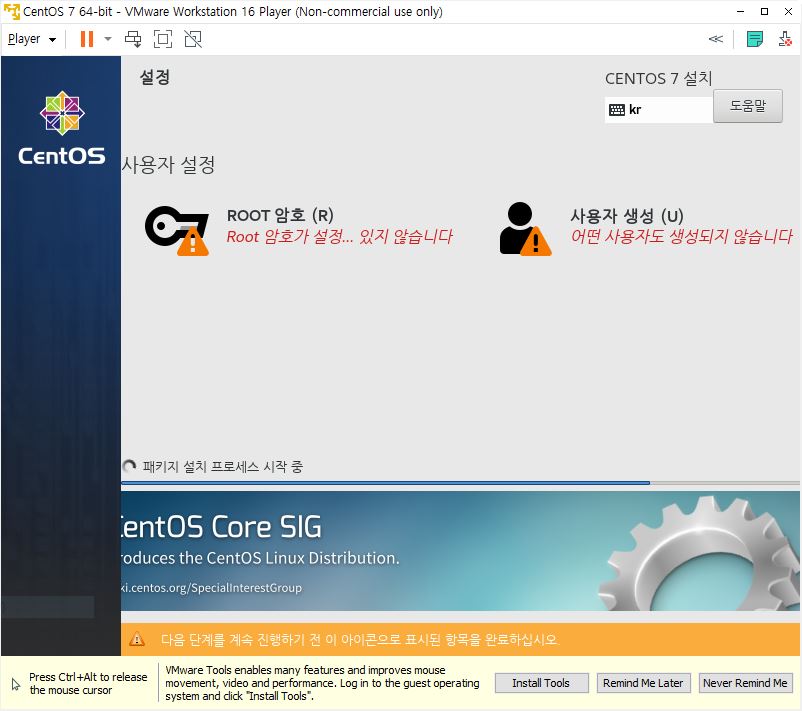Click the red text 'Root 암호가 설정... 있지 않습니다'
This screenshot has height=711, width=802.
pos(340,236)
